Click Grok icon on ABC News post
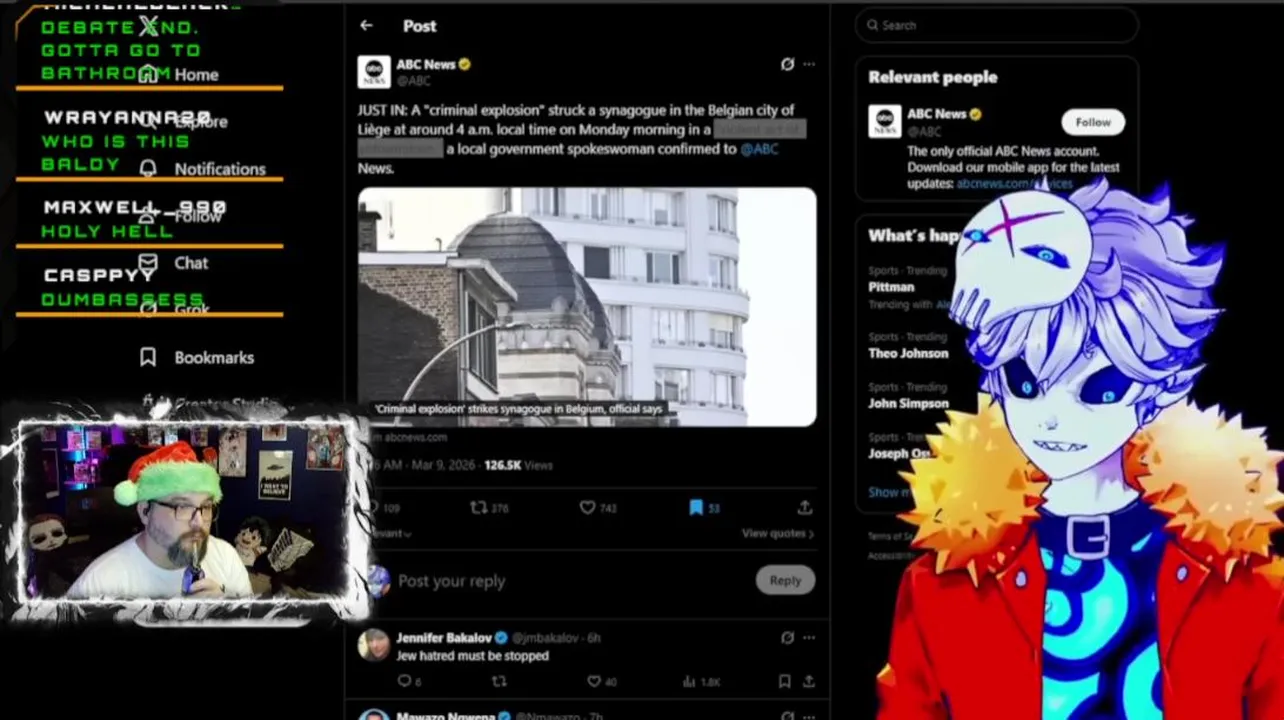1284x720 pixels. [787, 64]
